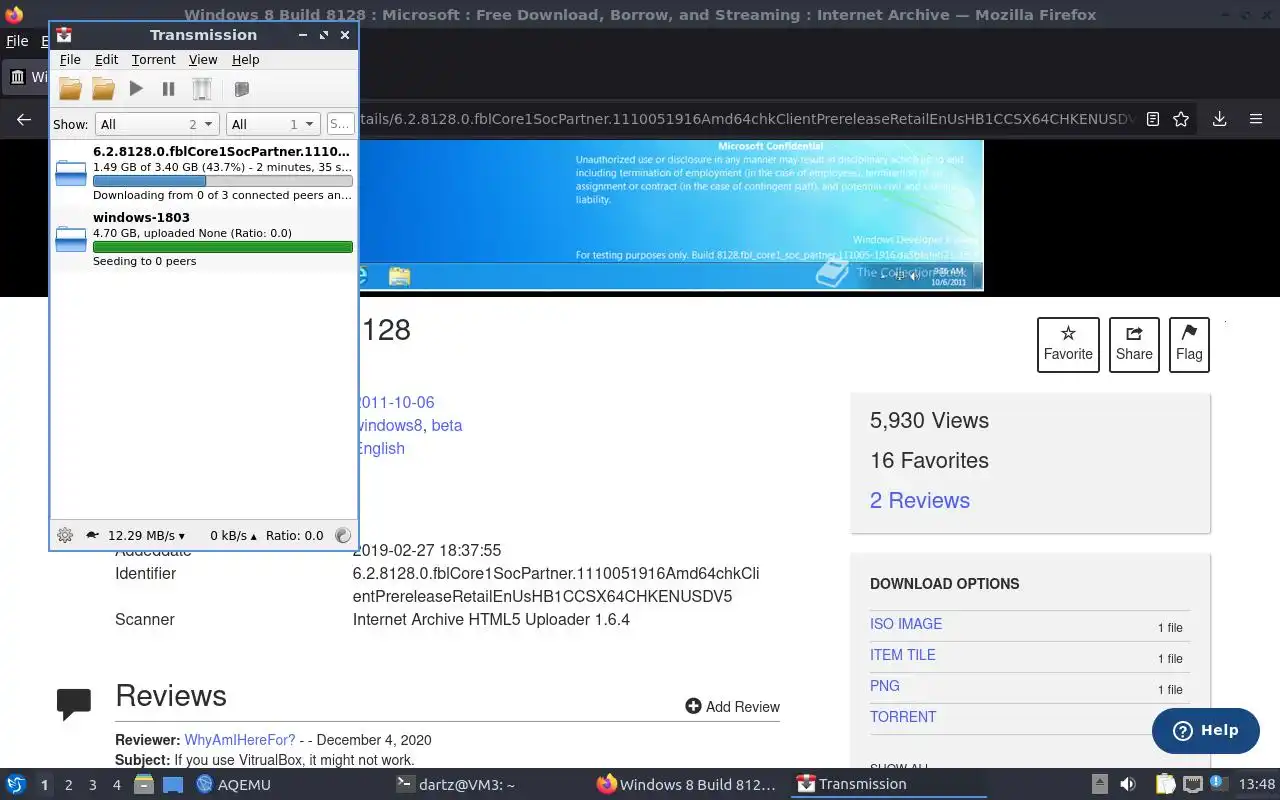
Task: Toggle Firefox reader view icon
Action: coord(1153,119)
